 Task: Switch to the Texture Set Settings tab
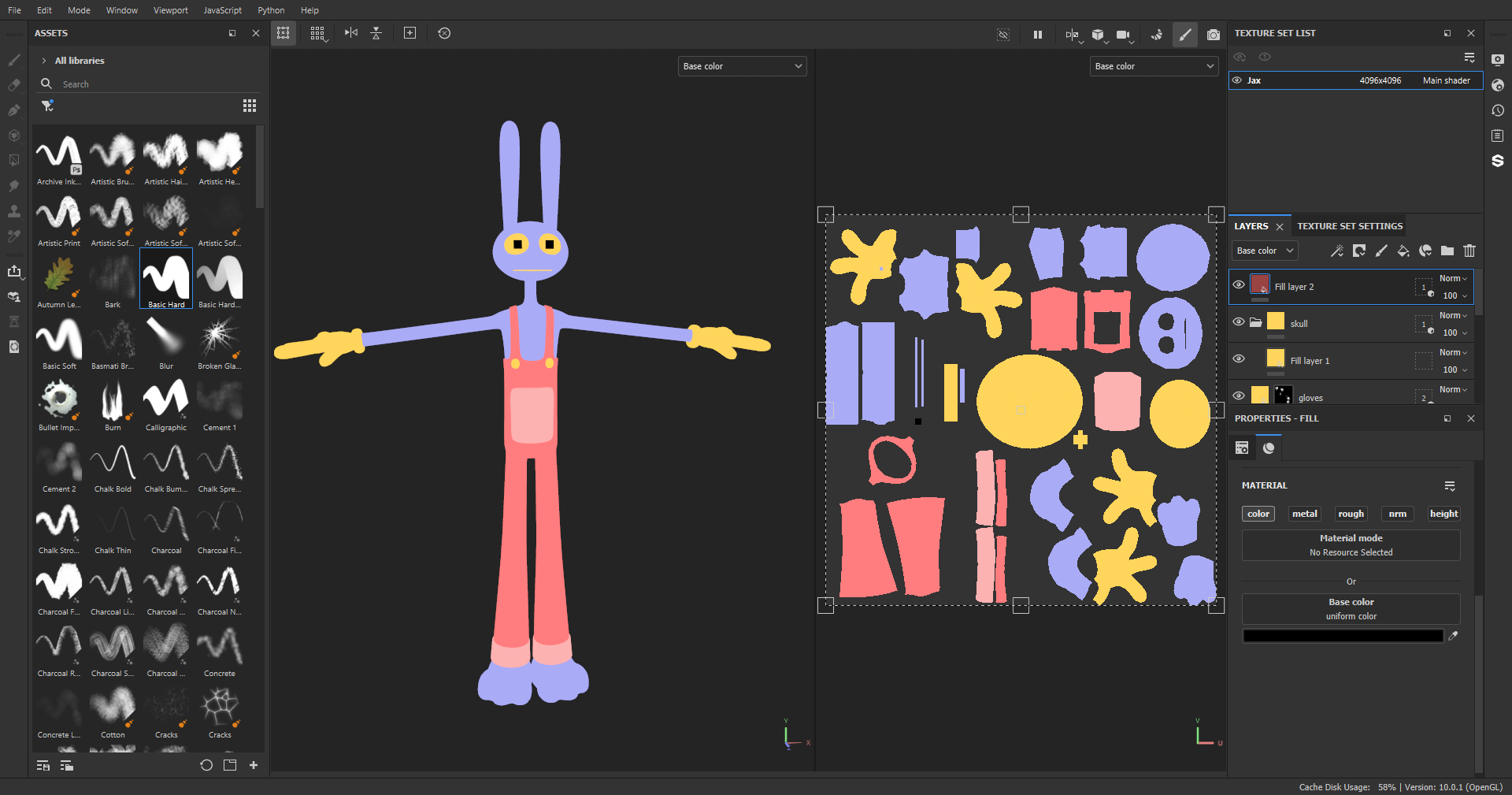(x=1350, y=226)
